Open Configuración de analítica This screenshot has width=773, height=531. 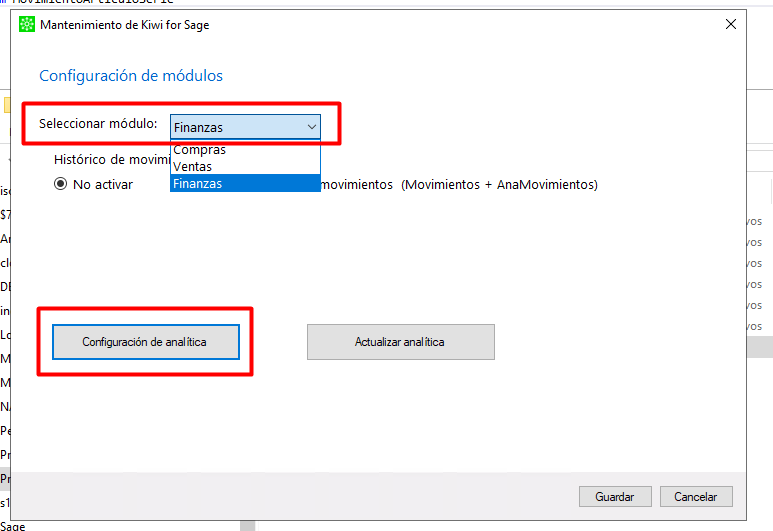pos(146,342)
